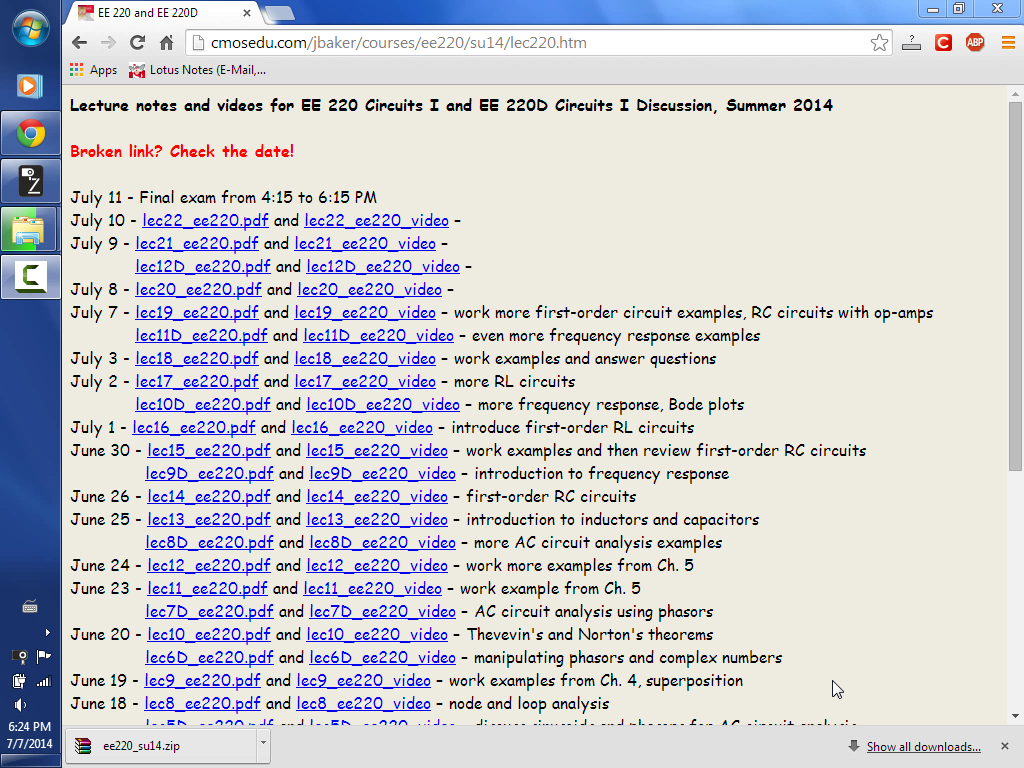Open lec19_ee220_video link
Image resolution: width=1024 pixels, height=768 pixels.
(365, 313)
